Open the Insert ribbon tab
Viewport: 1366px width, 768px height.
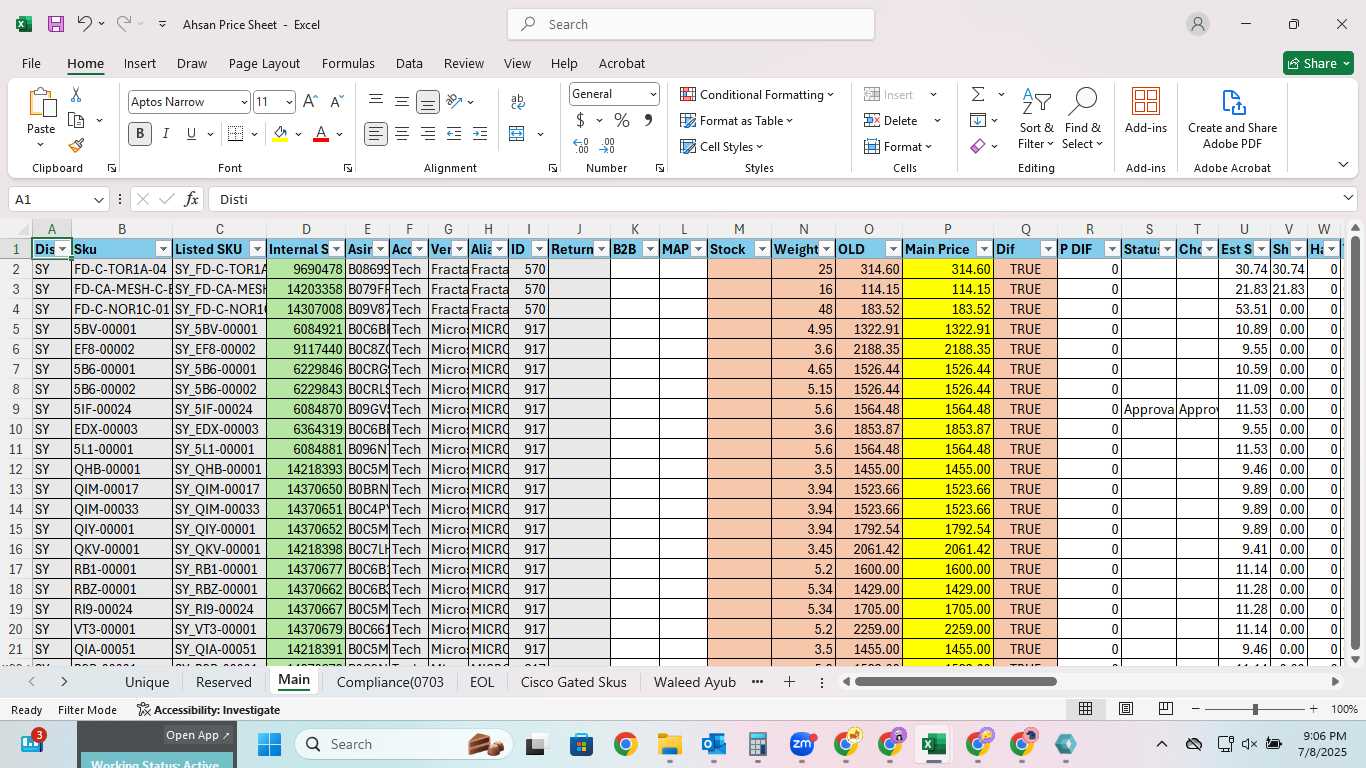click(x=140, y=63)
